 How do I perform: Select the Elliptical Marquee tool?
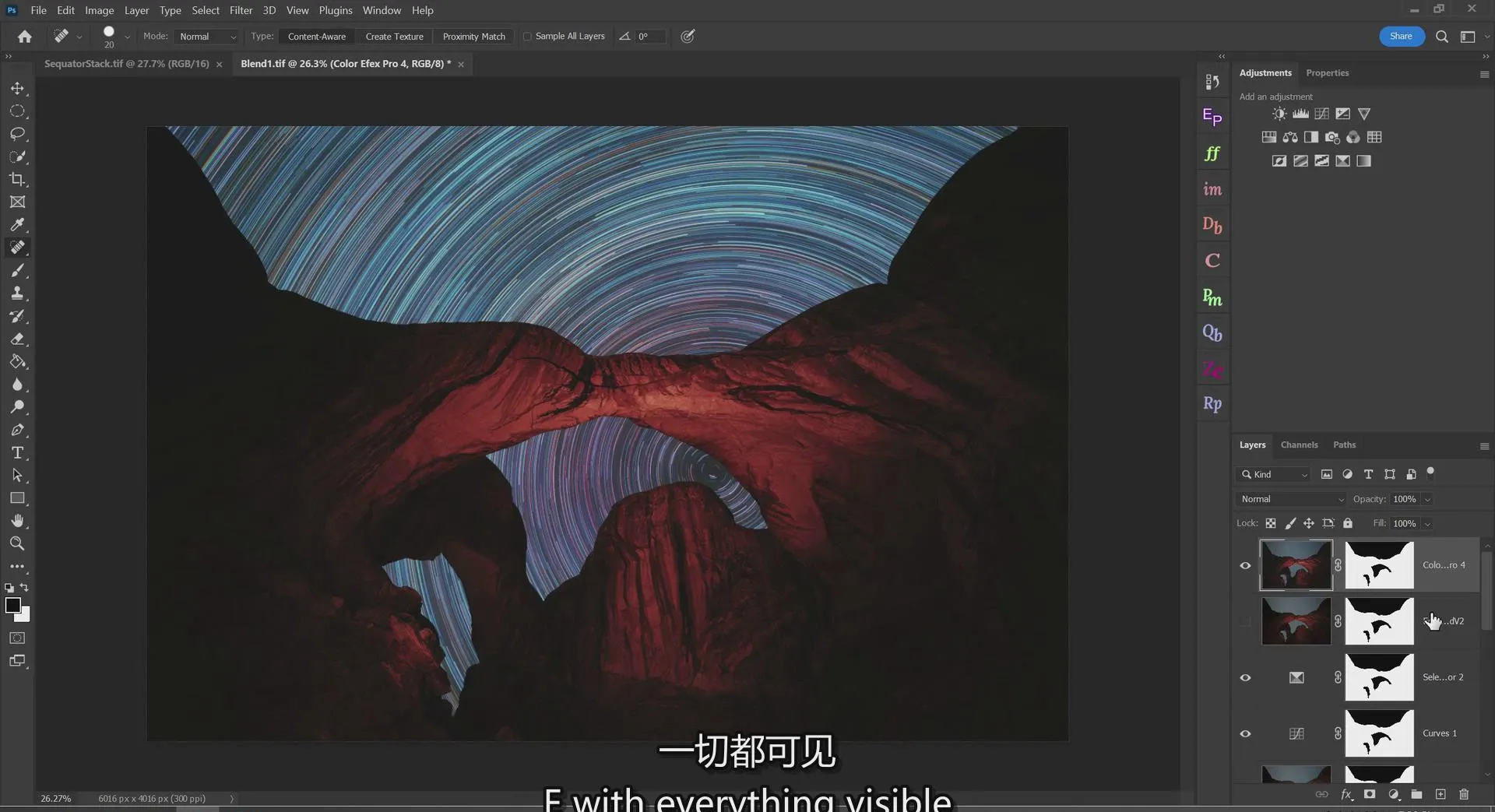17,111
